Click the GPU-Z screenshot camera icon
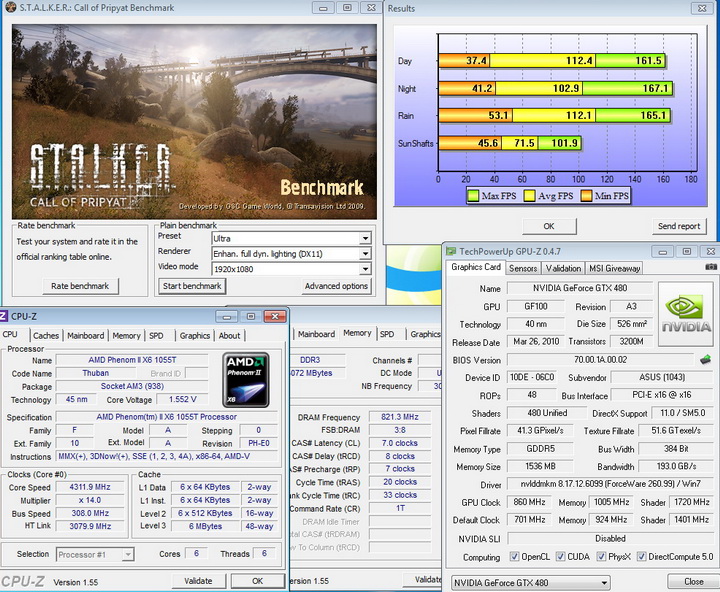720x592 pixels. pyautogui.click(x=711, y=267)
